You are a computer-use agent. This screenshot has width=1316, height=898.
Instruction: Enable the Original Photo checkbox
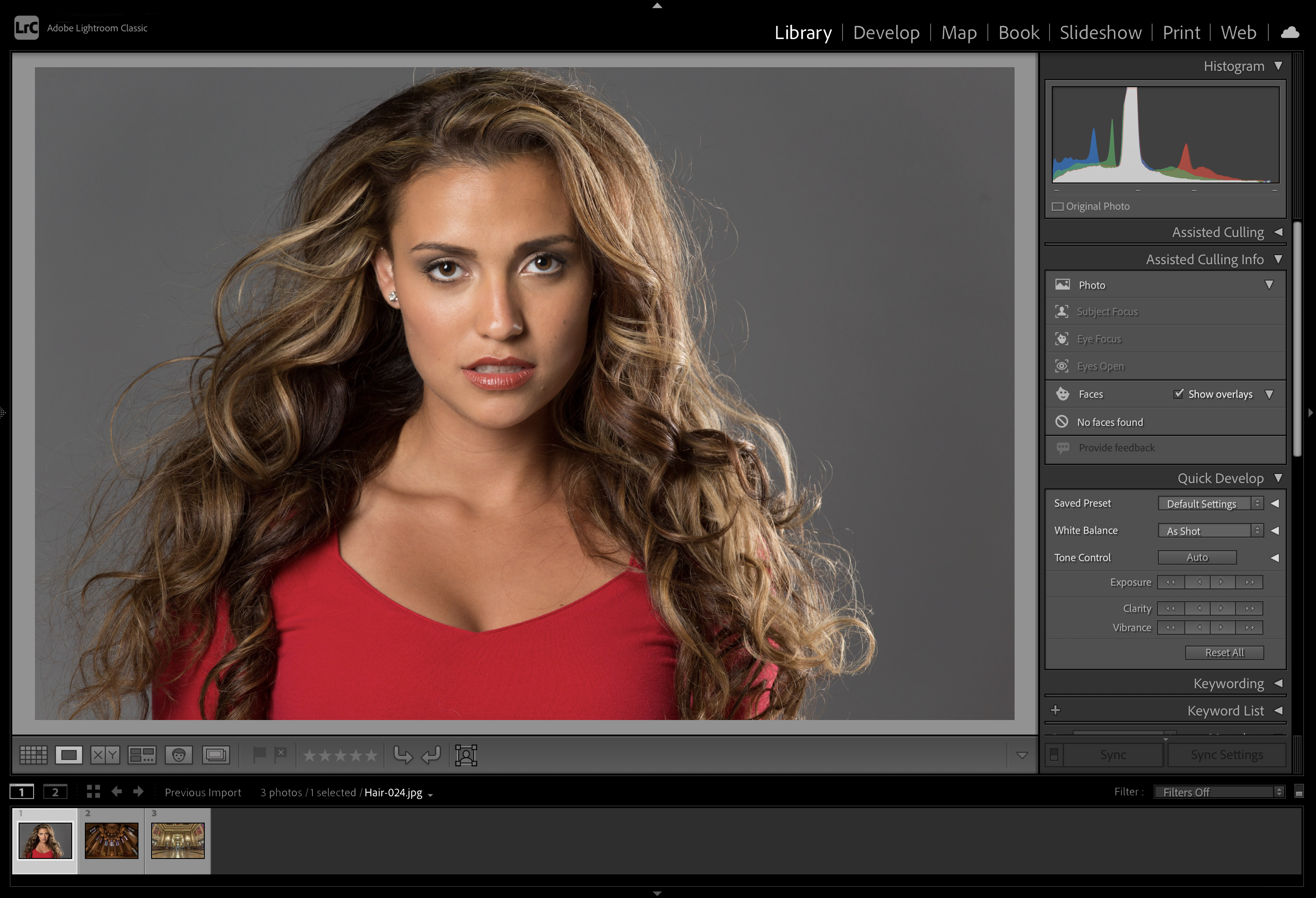pyautogui.click(x=1057, y=207)
